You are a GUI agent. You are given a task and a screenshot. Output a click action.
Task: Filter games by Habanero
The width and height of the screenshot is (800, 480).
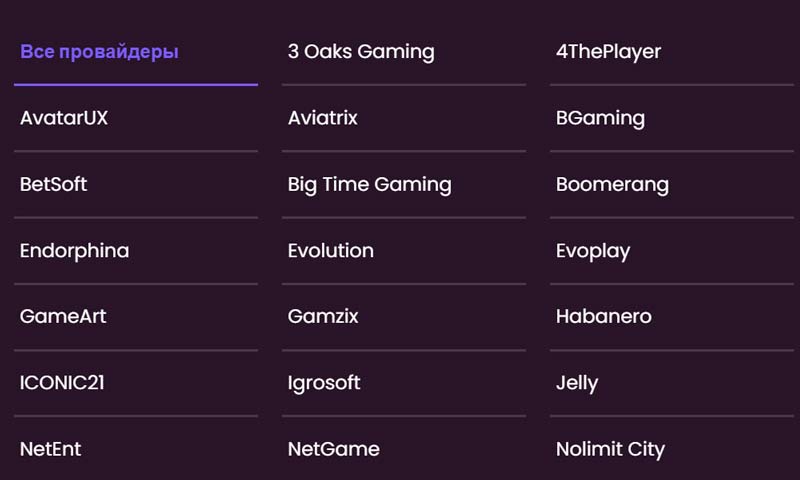[x=603, y=316]
